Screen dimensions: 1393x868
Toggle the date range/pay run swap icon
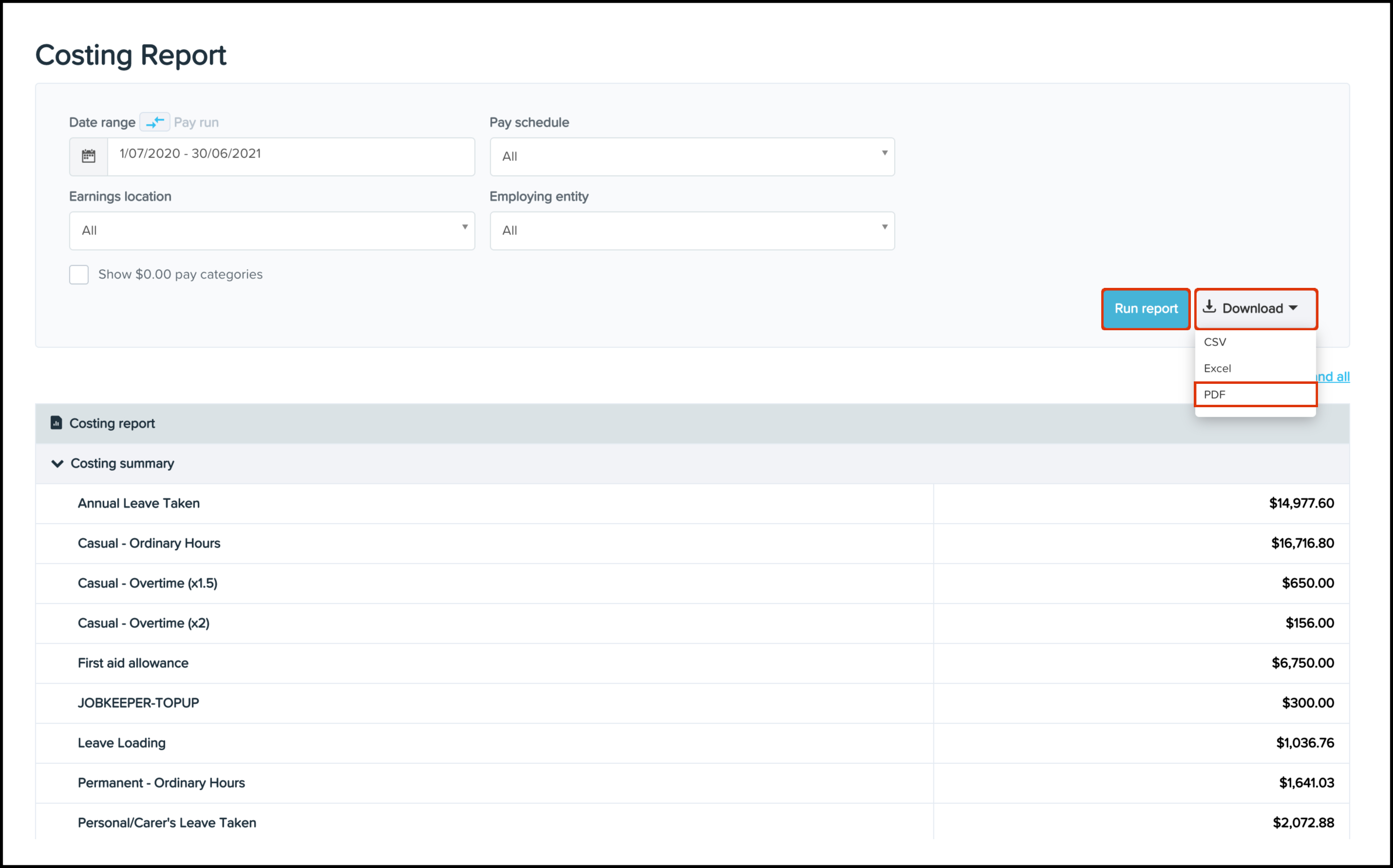pos(154,122)
